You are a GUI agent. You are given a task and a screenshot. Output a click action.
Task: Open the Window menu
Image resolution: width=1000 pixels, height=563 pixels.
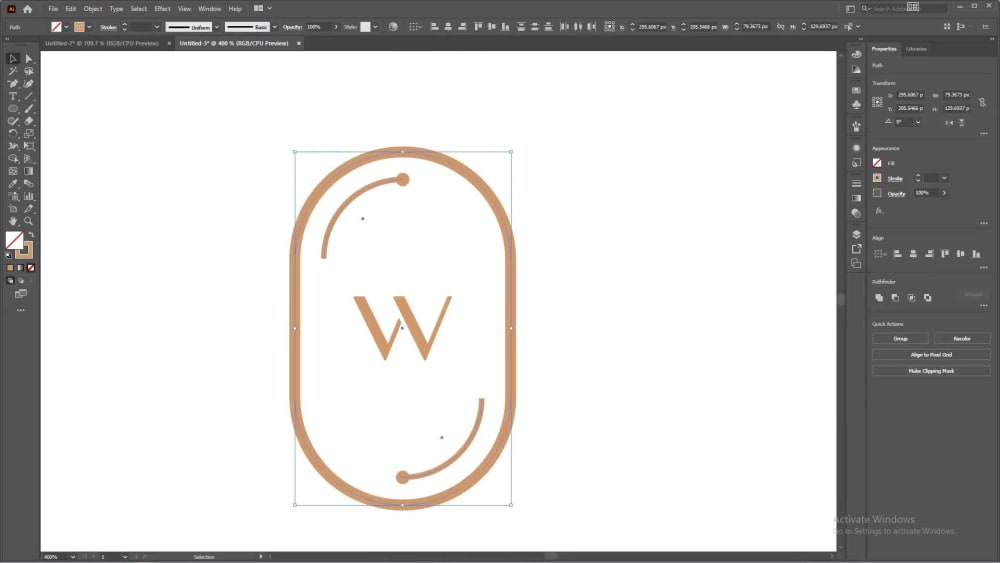tap(209, 9)
